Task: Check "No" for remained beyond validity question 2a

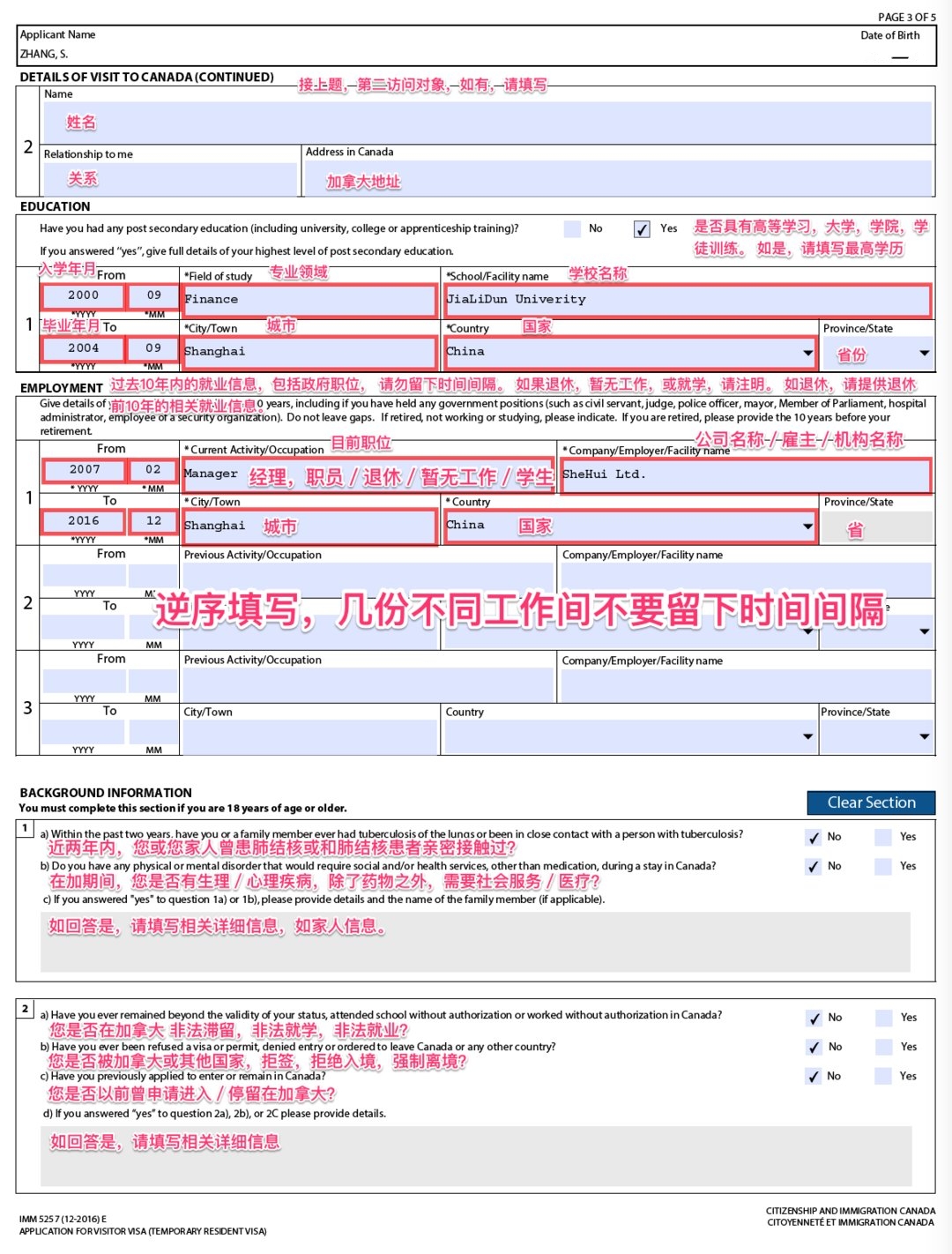Action: point(814,1018)
